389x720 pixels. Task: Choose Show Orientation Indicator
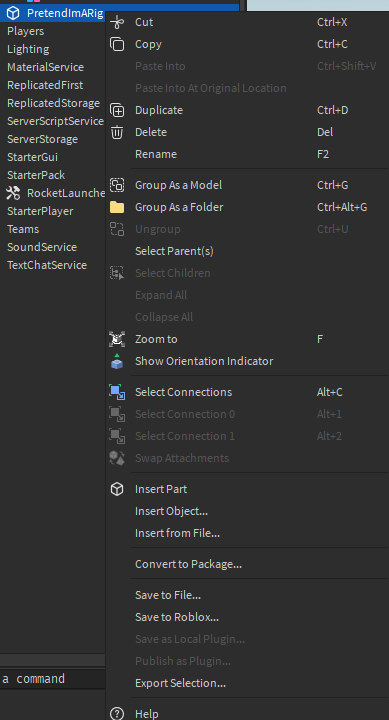coord(248,361)
